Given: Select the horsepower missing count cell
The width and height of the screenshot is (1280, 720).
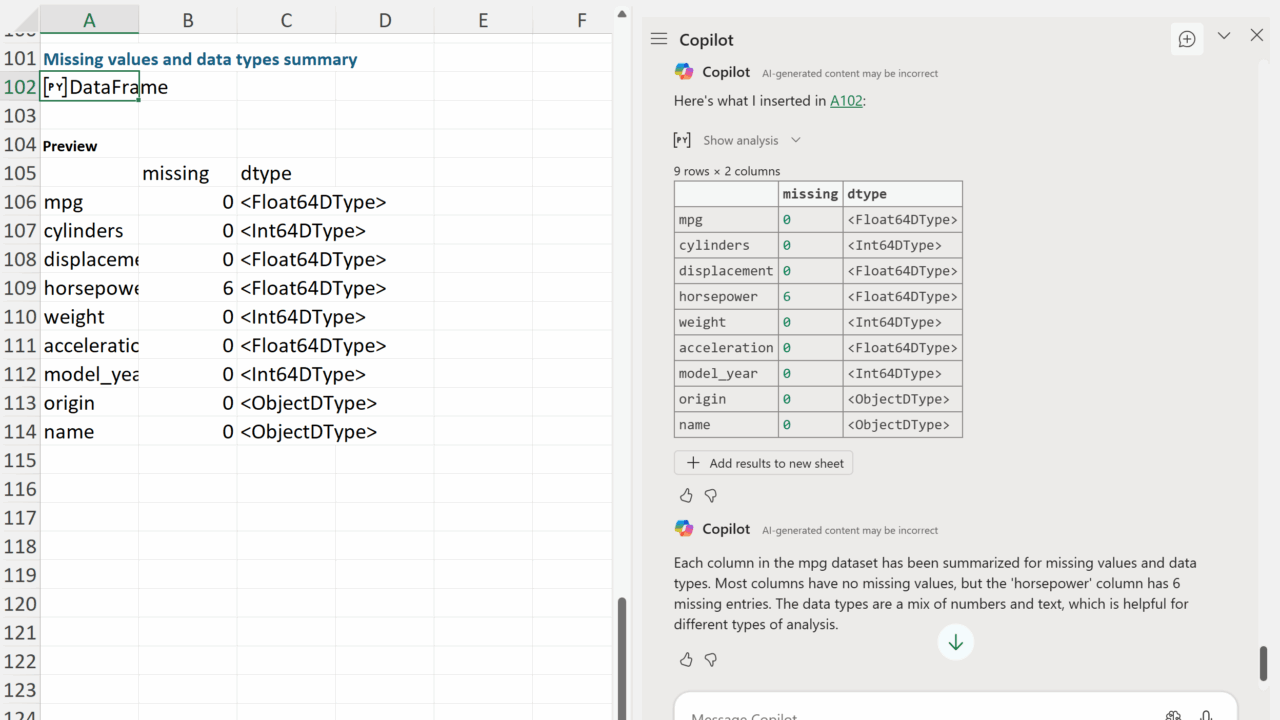Looking at the screenshot, I should click(188, 288).
